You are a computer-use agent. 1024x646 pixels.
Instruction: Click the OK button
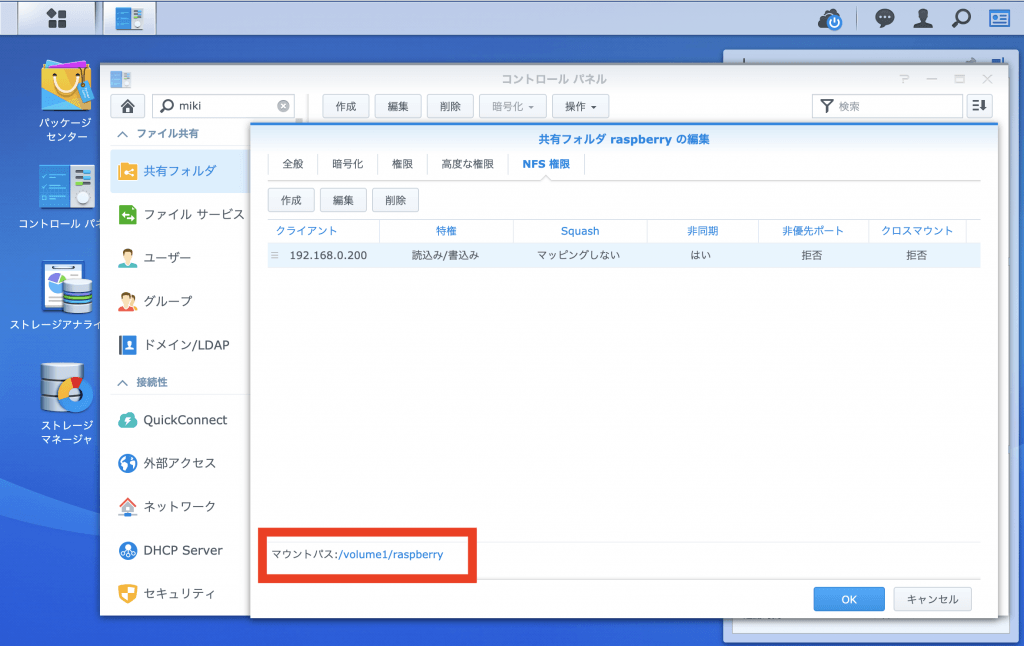848,598
